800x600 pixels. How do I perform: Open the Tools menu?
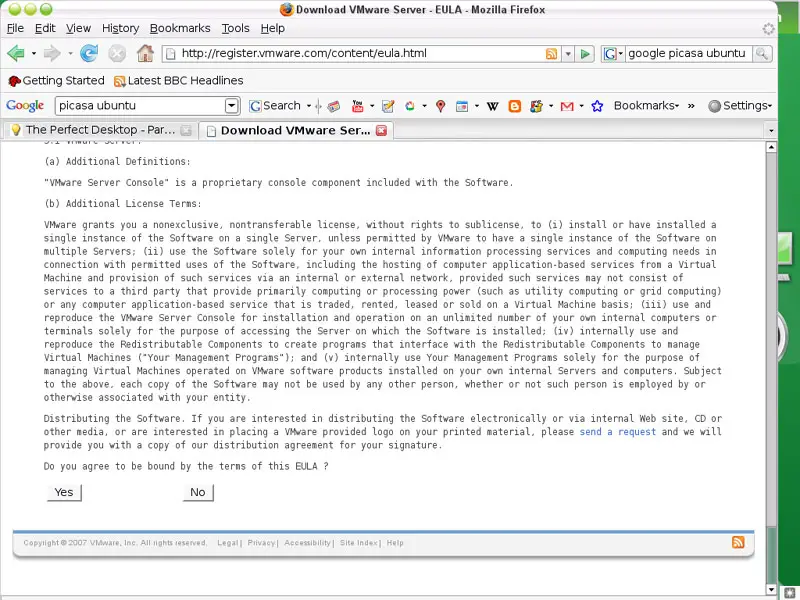click(x=235, y=29)
